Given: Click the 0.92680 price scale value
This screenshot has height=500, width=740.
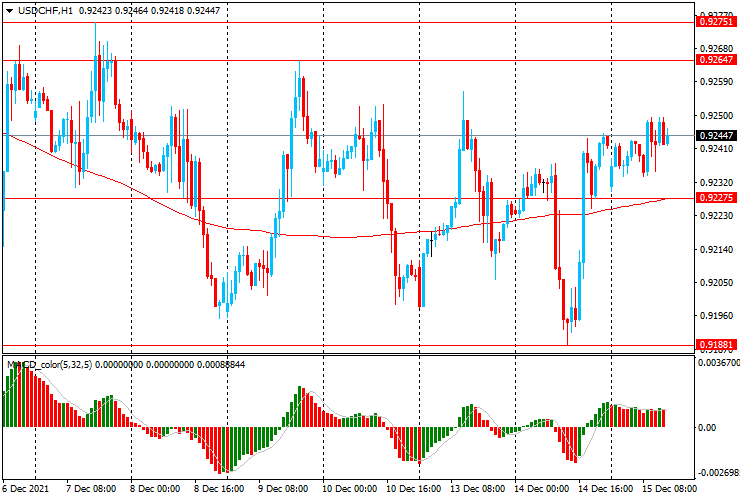Looking at the screenshot, I should click(716, 48).
